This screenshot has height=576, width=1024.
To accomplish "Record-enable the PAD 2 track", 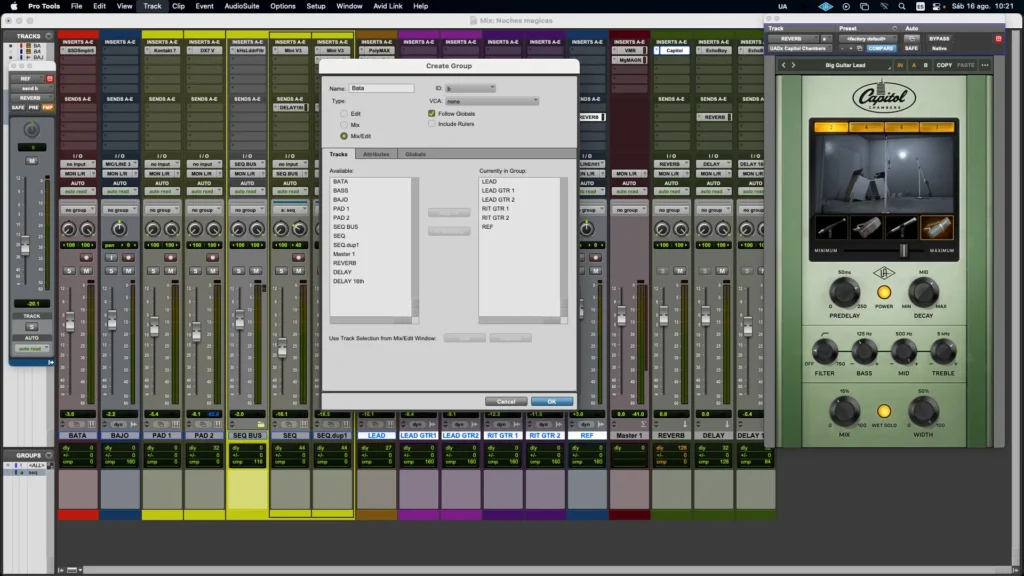I will click(212, 257).
